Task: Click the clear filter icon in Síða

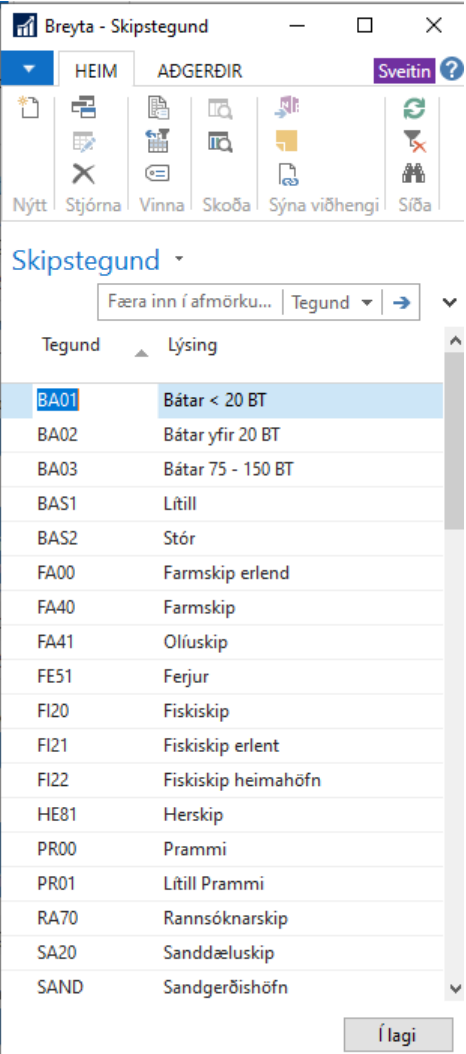Action: point(414,141)
